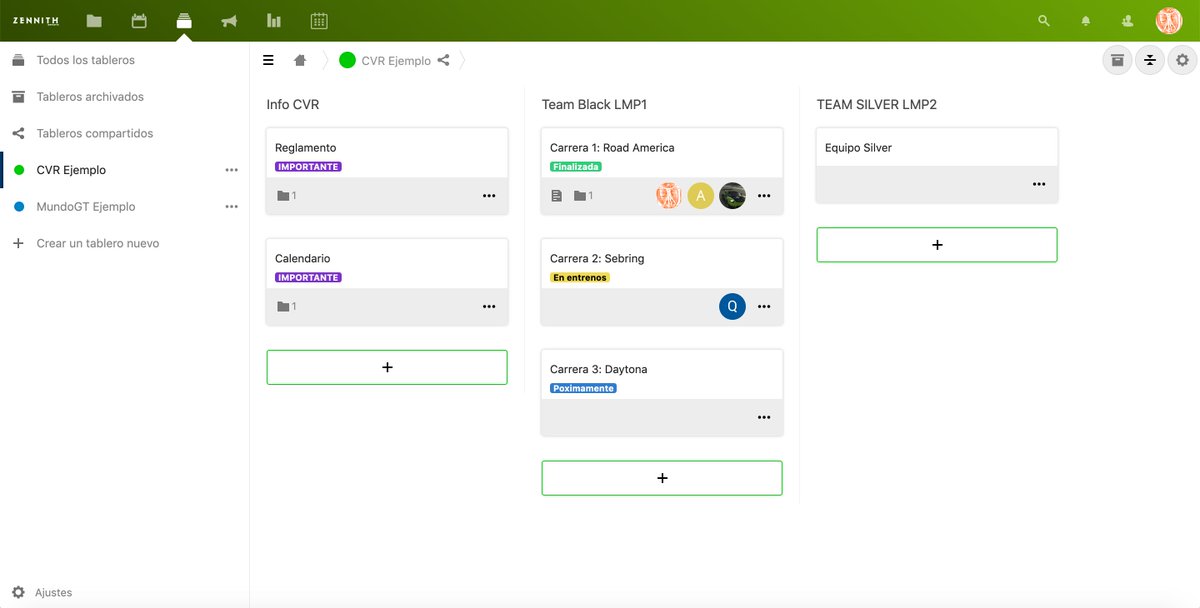This screenshot has width=1200, height=608.
Task: Open the three-dot menu for CVR Ejemplo board
Action: click(232, 170)
